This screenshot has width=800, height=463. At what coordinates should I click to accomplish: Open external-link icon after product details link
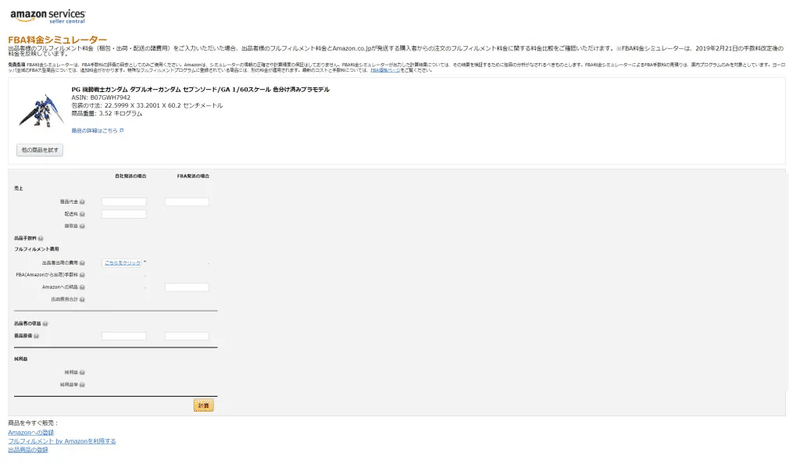click(x=121, y=131)
